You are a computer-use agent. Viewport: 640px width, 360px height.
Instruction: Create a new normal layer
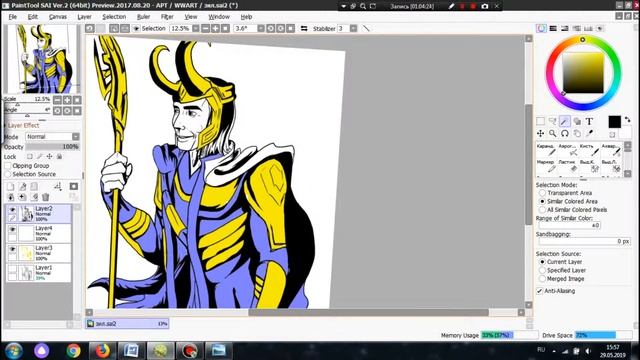(11, 187)
